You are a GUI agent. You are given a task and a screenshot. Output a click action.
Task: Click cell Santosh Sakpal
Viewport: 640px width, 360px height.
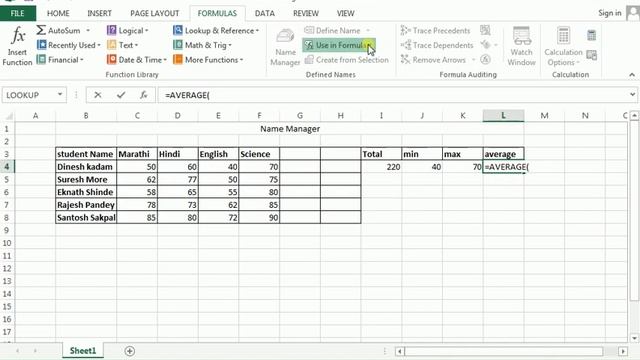[x=86, y=217]
